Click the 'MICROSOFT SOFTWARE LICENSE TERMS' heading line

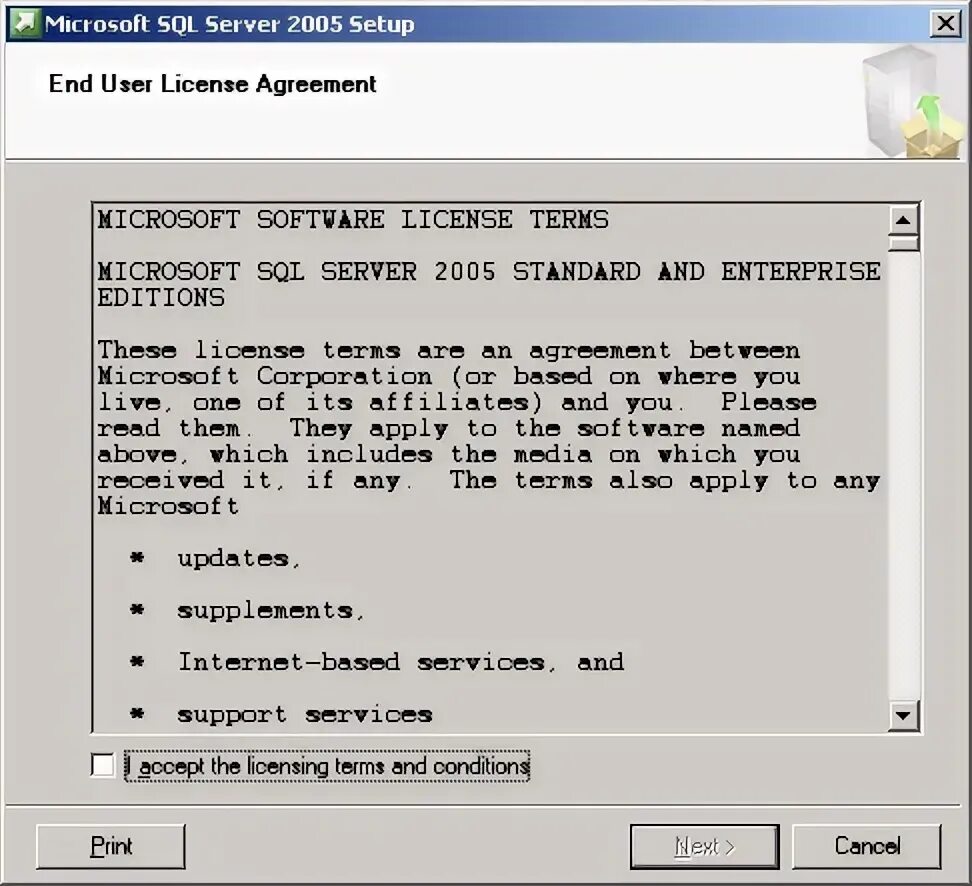353,220
